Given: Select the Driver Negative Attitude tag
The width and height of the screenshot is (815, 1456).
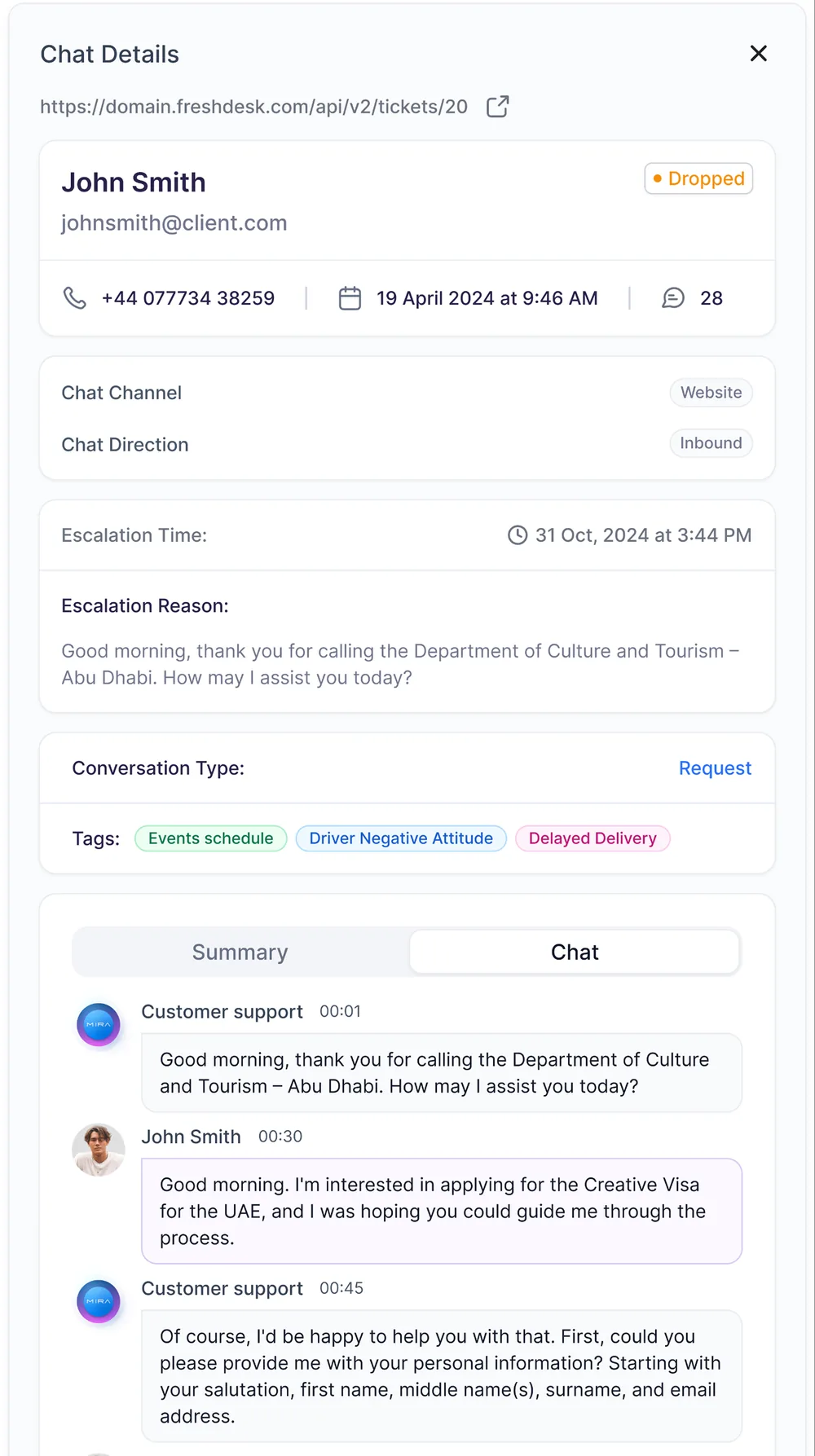Looking at the screenshot, I should 401,838.
